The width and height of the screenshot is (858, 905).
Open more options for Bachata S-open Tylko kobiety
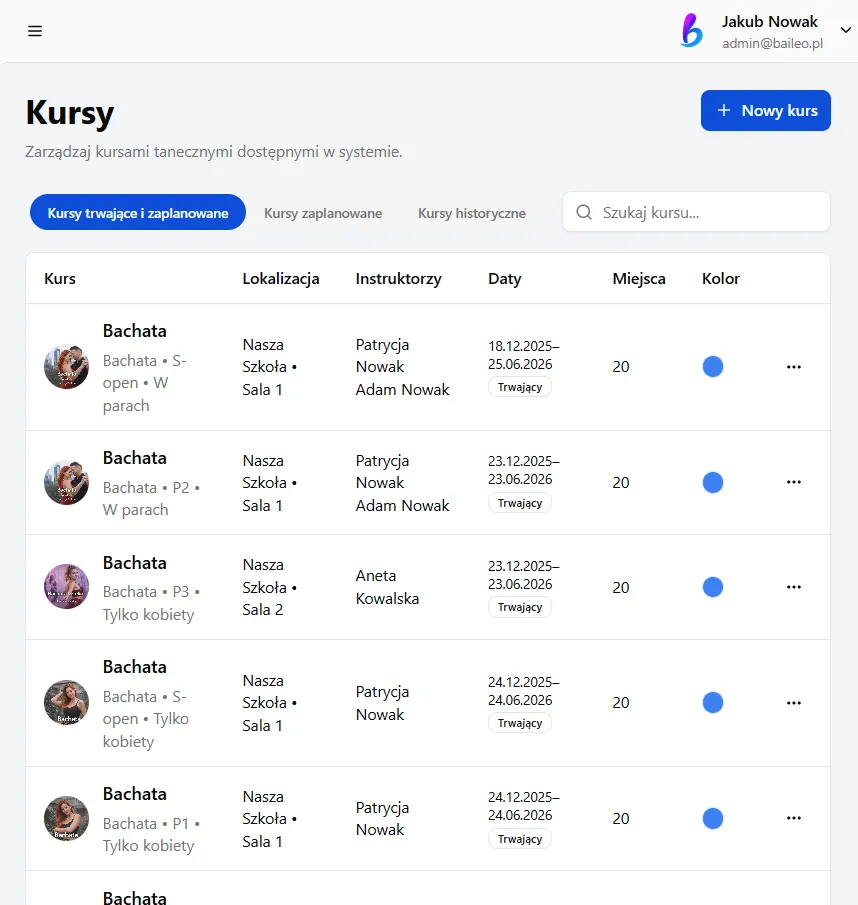[x=793, y=703]
